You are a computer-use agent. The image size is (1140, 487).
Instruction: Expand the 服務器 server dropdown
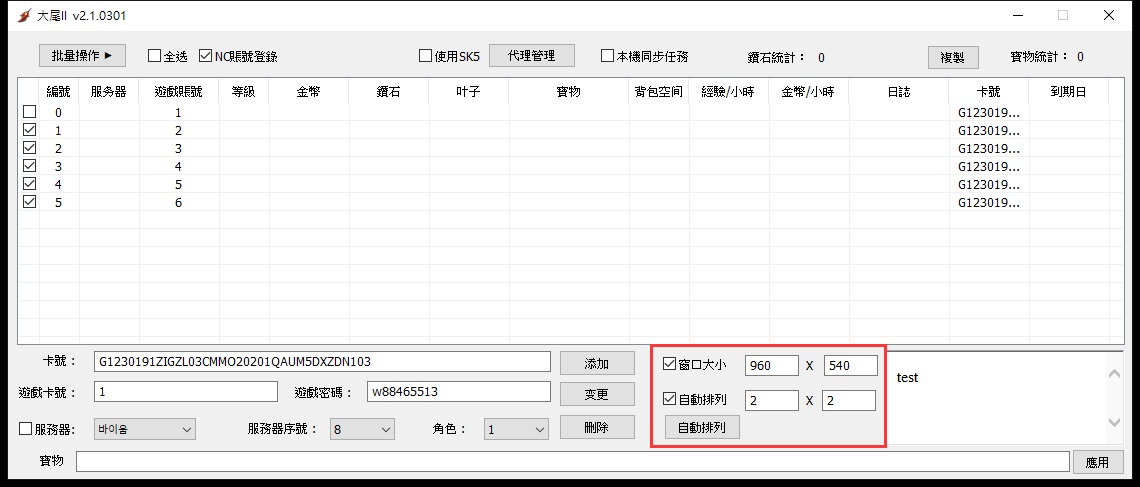145,429
